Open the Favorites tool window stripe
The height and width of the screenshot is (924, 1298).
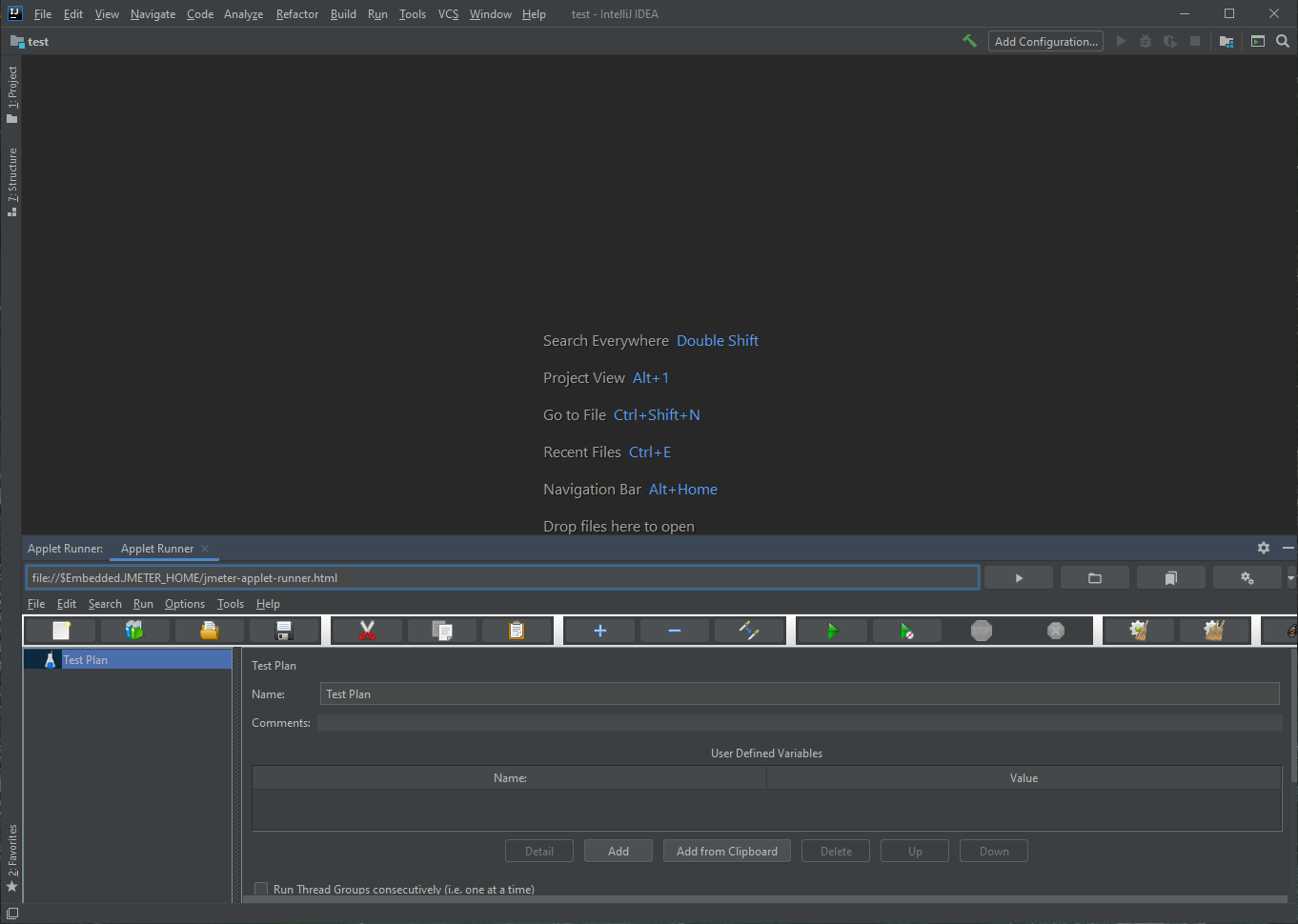[12, 857]
